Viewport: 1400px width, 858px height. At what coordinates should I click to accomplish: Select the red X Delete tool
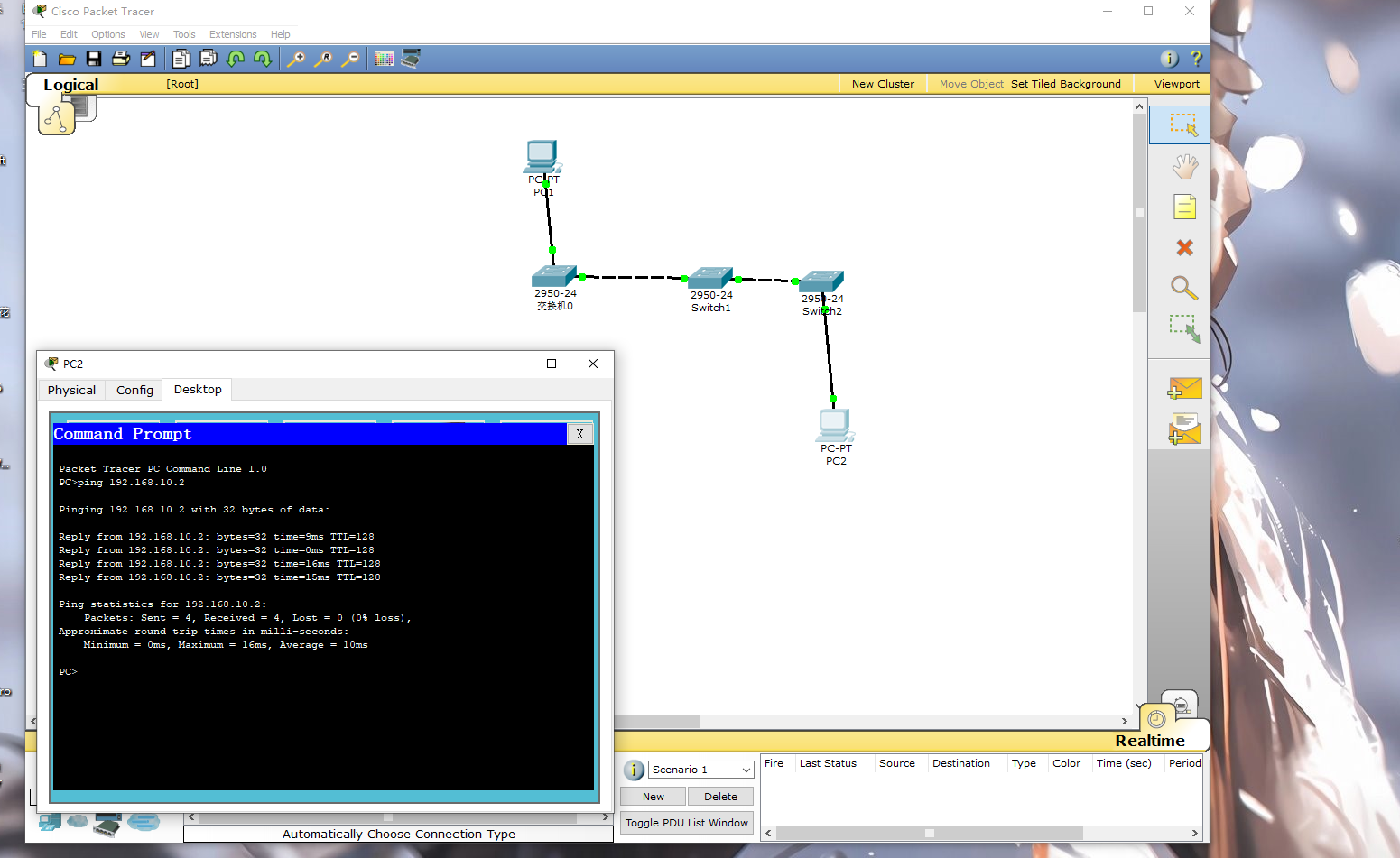click(x=1184, y=247)
